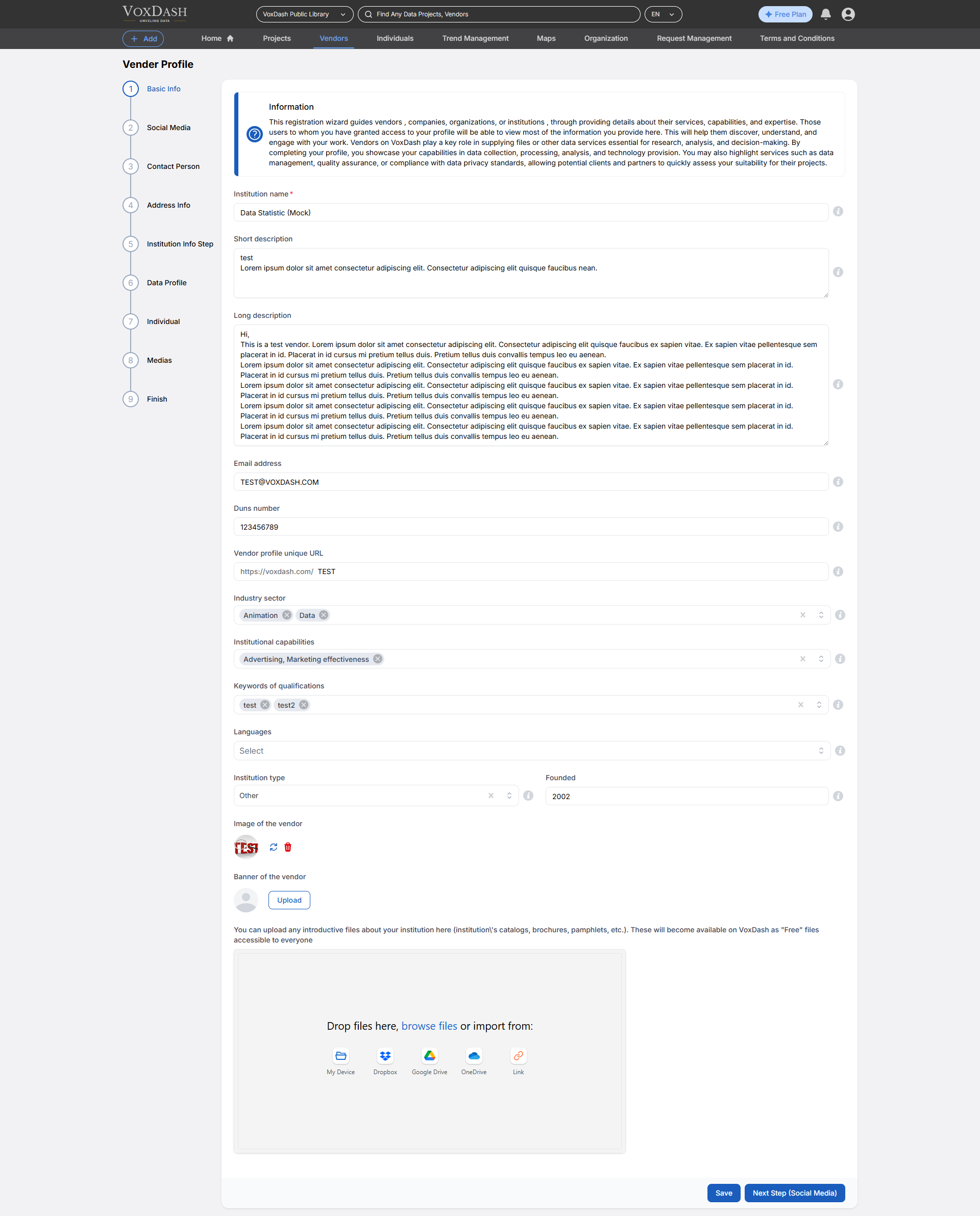Select Dropbox as import source
The width and height of the screenshot is (980, 1216).
pyautogui.click(x=385, y=1056)
